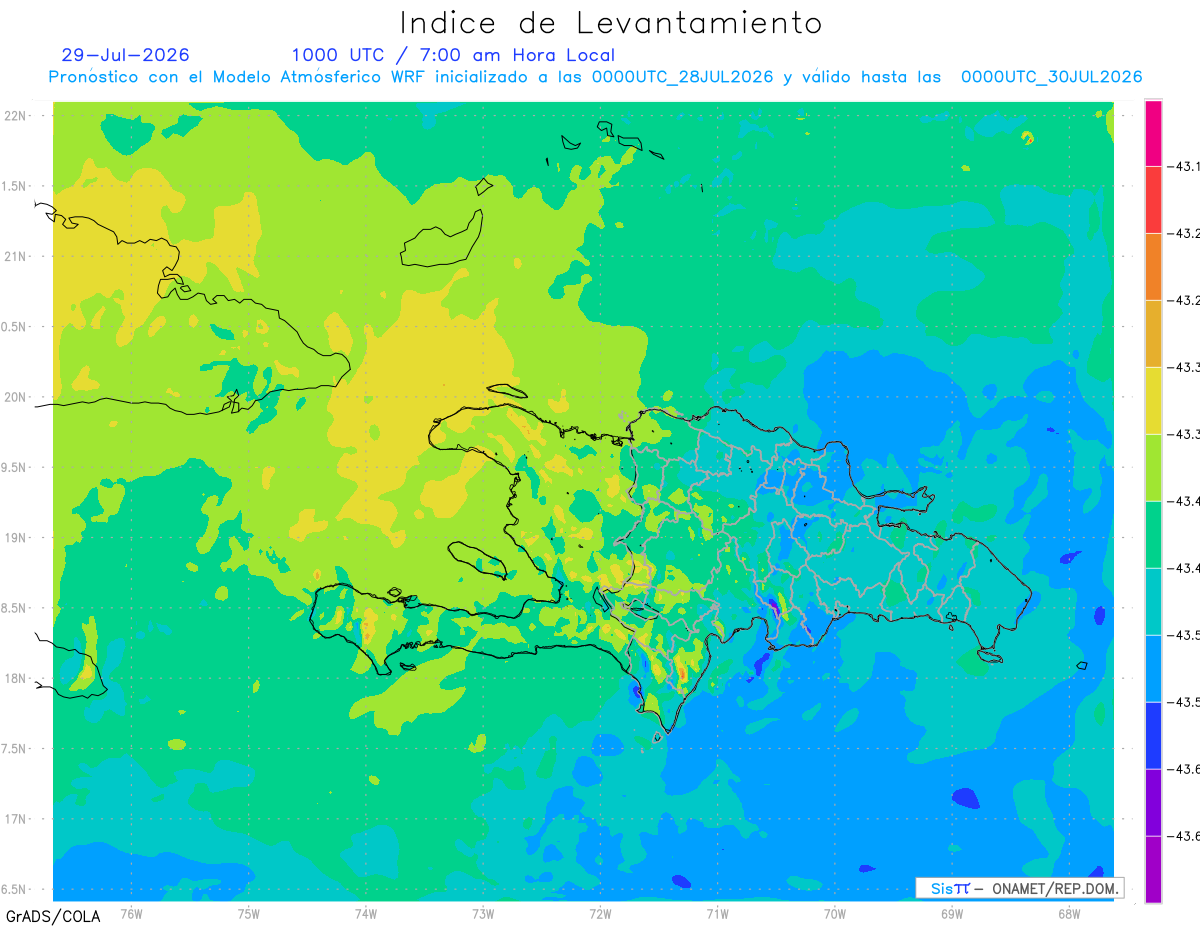Click the dark blue swatch in the legend
The image size is (1200, 927).
1153,735
